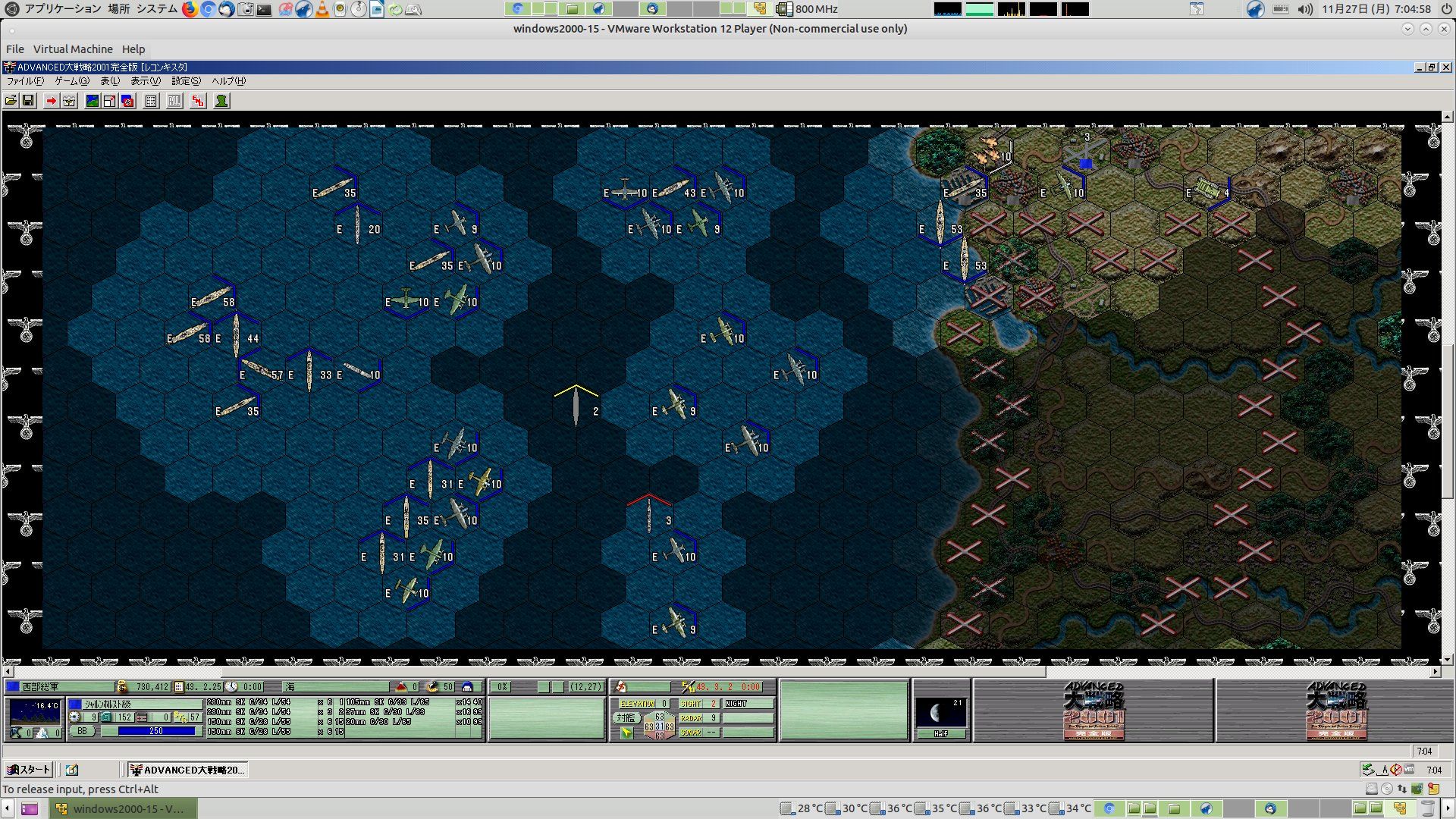Screen dimensions: 1456x819
Task: Click the red arrow toolbar icon
Action: coord(51,101)
